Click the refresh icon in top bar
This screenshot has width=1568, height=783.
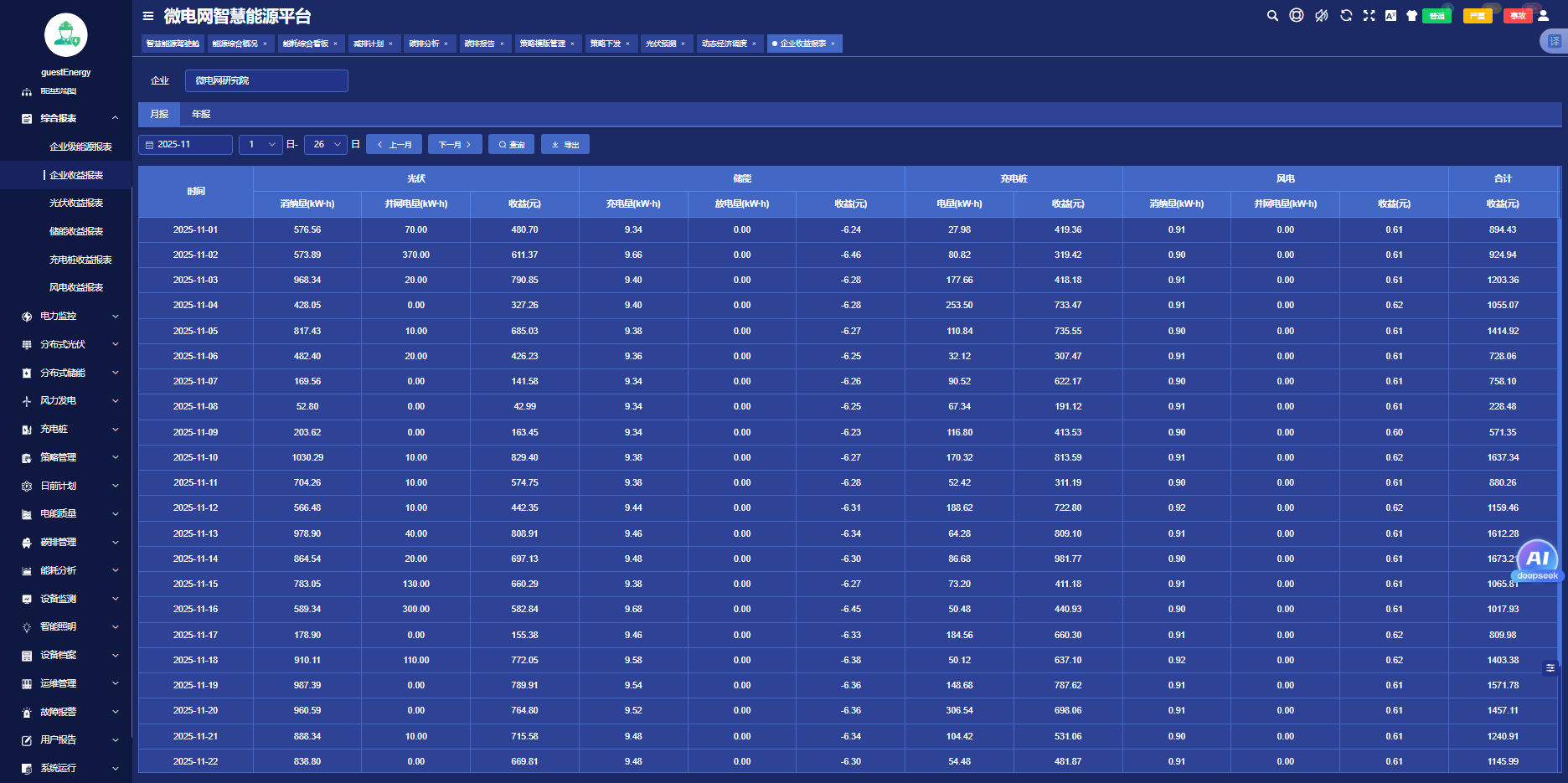pos(1346,16)
